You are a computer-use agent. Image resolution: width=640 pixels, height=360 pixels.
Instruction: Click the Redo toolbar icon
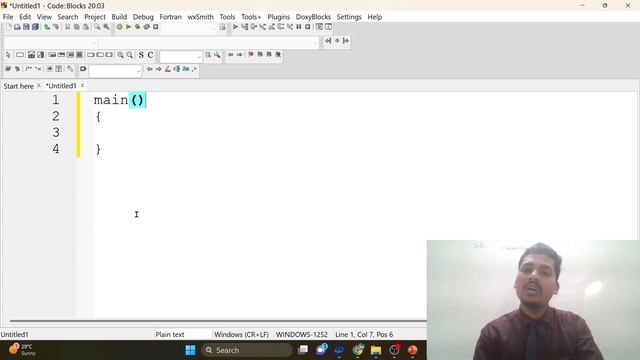56,27
